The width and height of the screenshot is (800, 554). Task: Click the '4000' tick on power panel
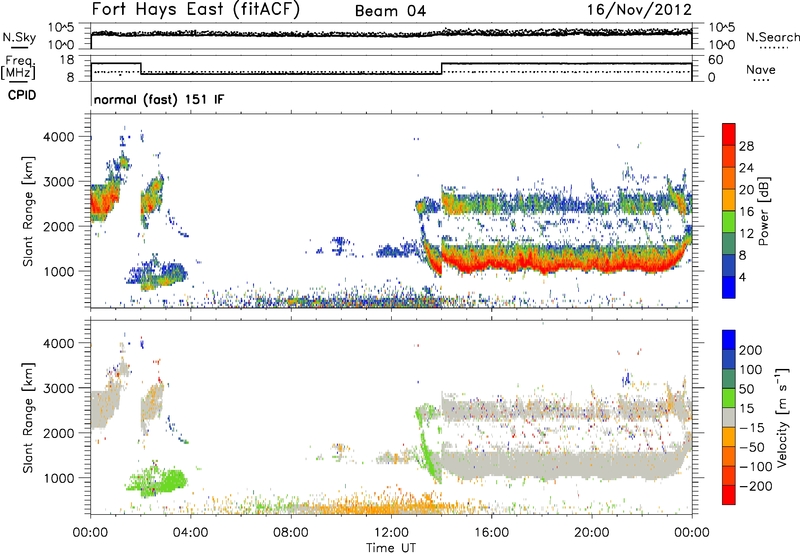58,137
